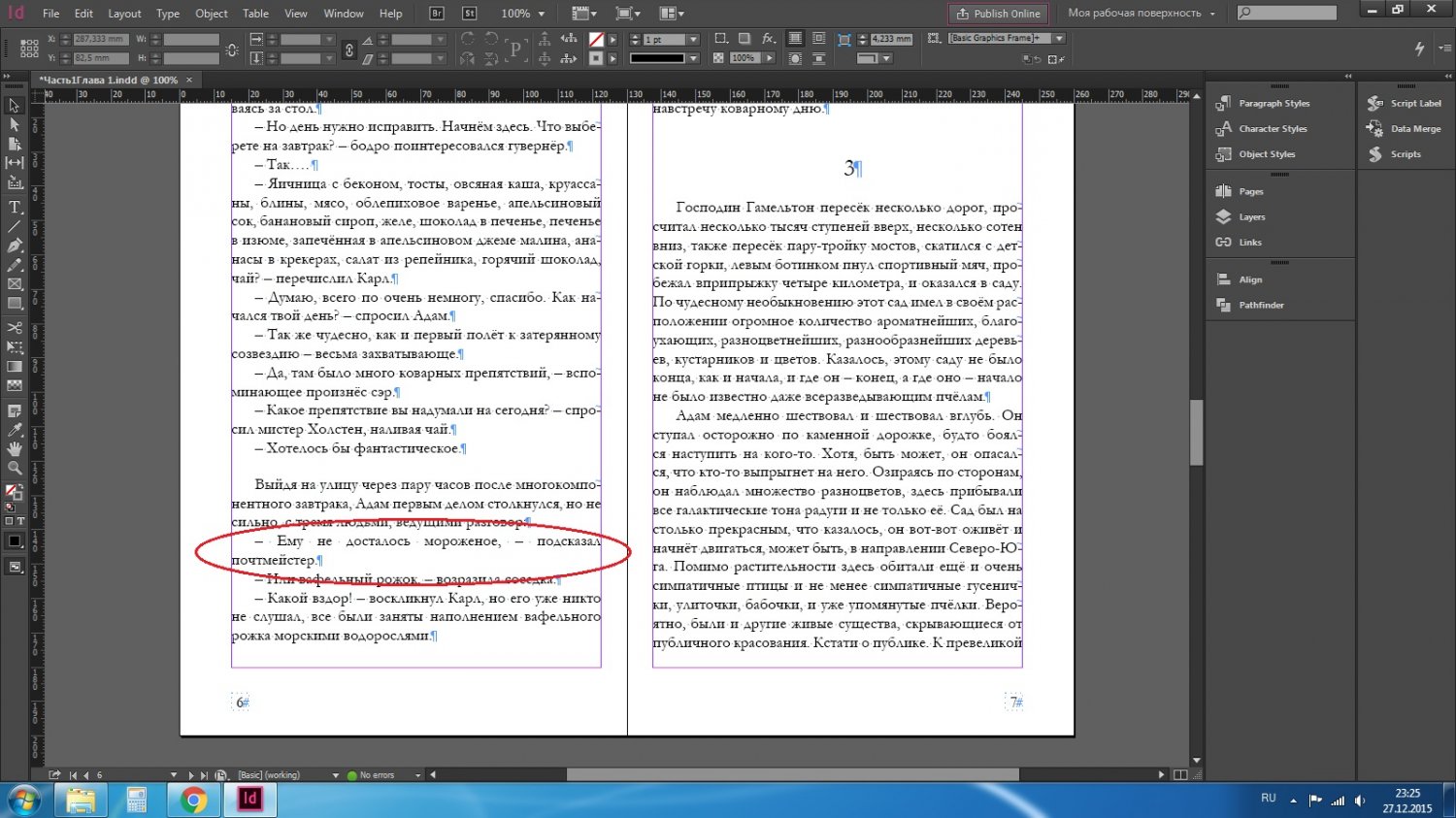1456x818 pixels.
Task: Open Adobe Stock with the St icon
Action: pos(470,14)
